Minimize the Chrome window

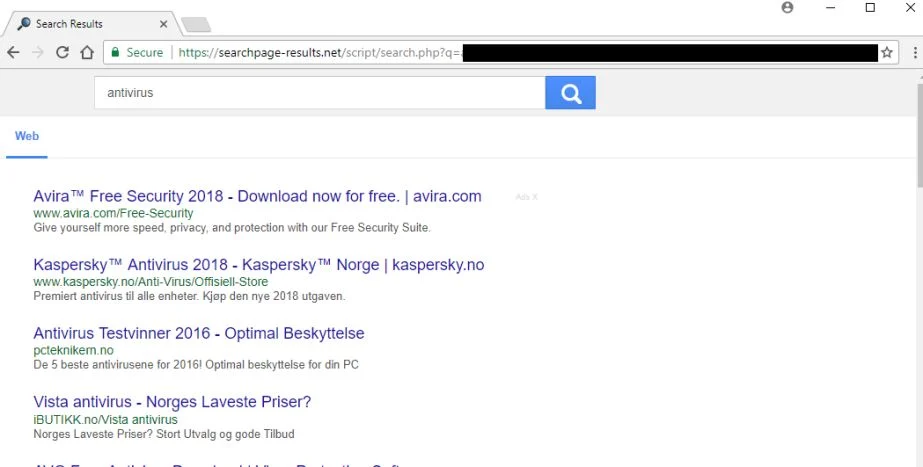coord(830,8)
